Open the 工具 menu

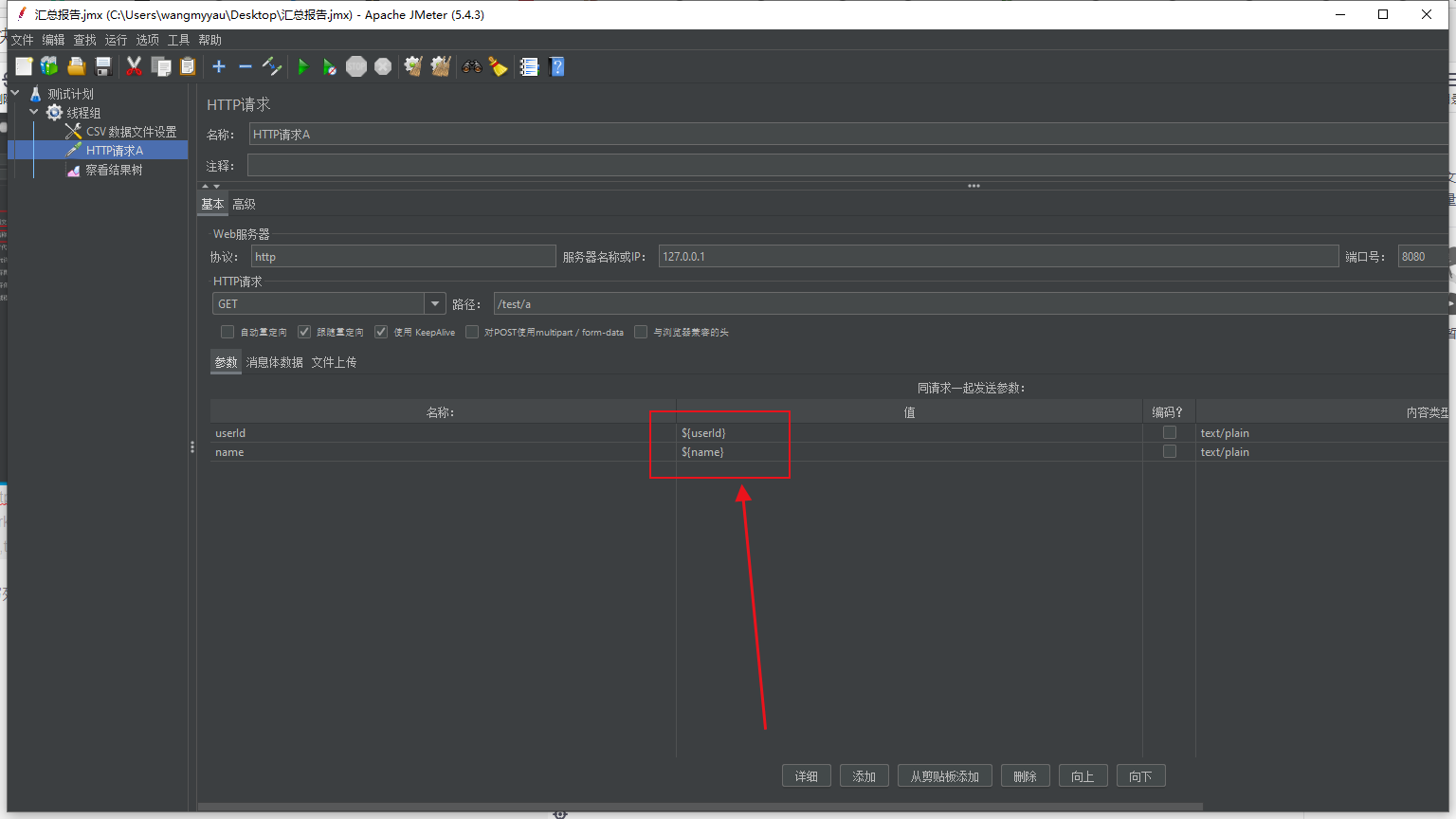178,40
